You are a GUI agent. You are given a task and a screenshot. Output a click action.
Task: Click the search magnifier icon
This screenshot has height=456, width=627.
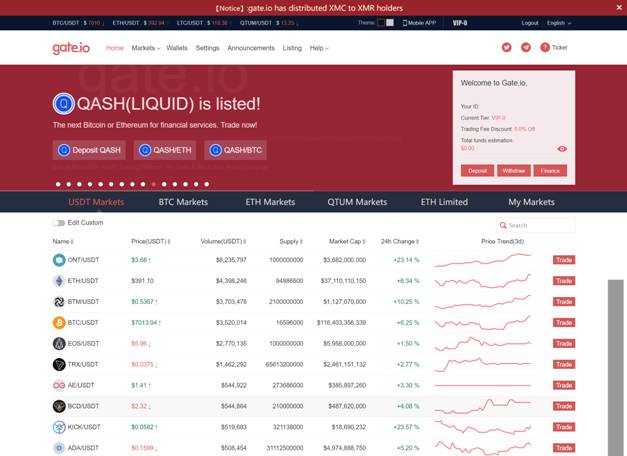click(x=503, y=226)
